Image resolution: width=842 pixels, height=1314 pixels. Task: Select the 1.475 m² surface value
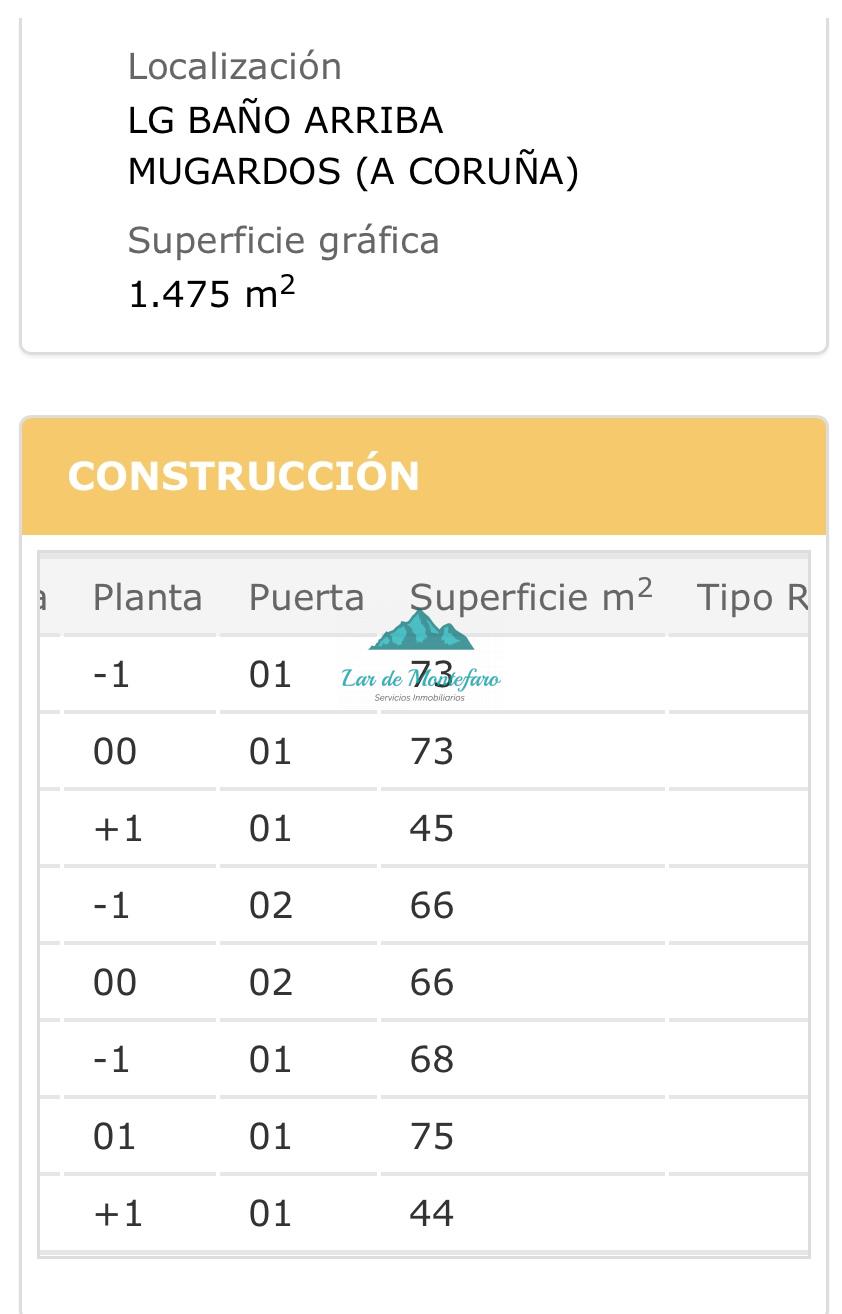(x=211, y=293)
